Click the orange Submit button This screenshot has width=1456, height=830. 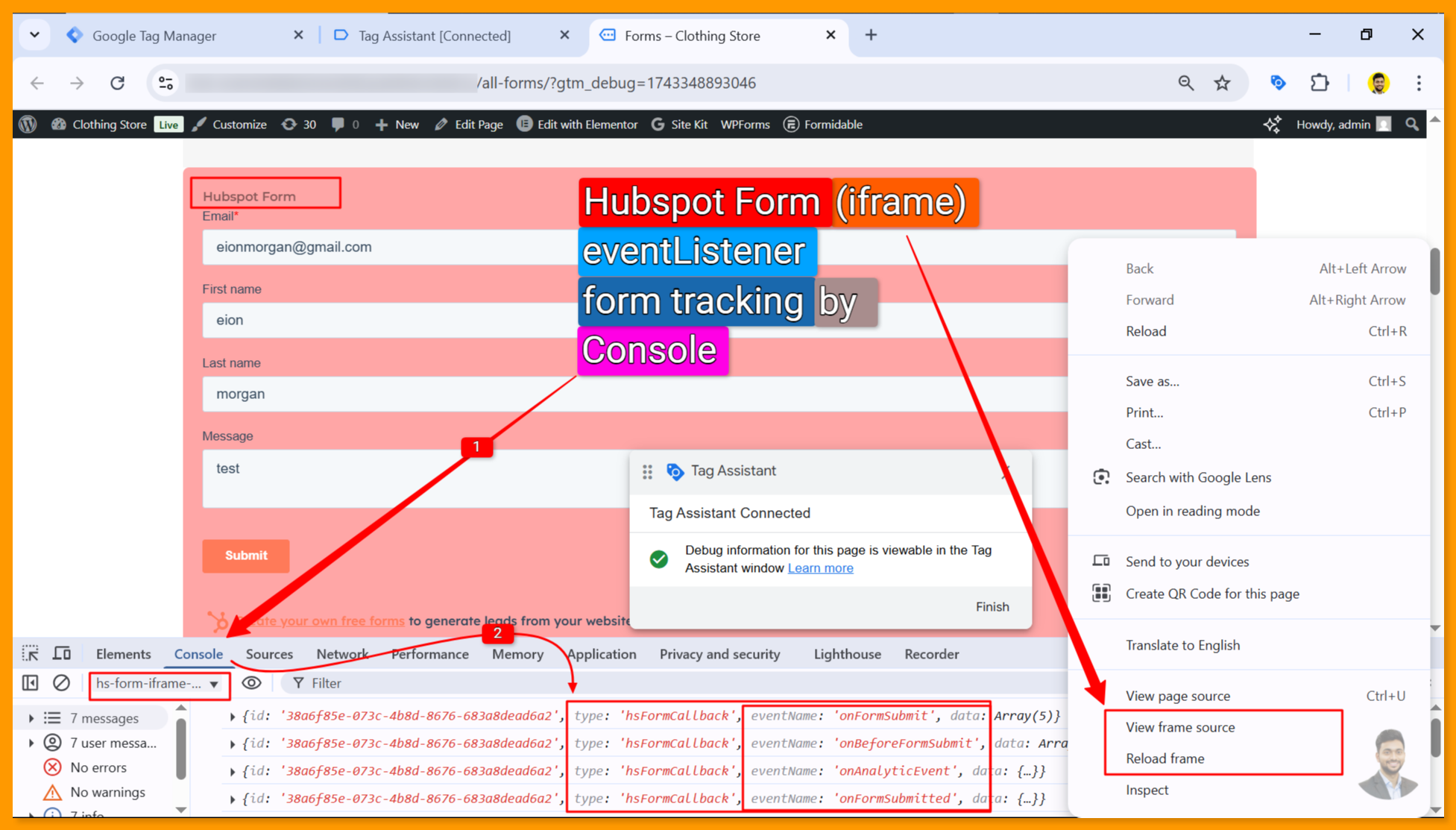[x=245, y=556]
